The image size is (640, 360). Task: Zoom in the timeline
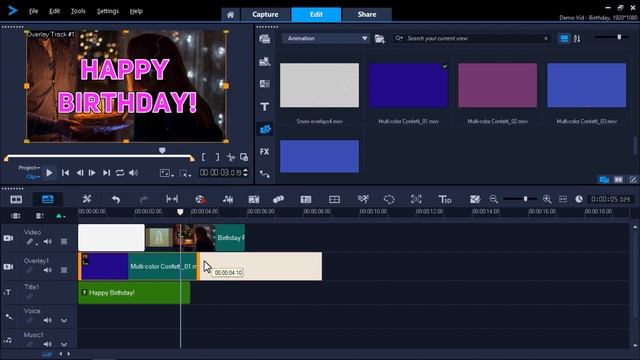click(547, 199)
